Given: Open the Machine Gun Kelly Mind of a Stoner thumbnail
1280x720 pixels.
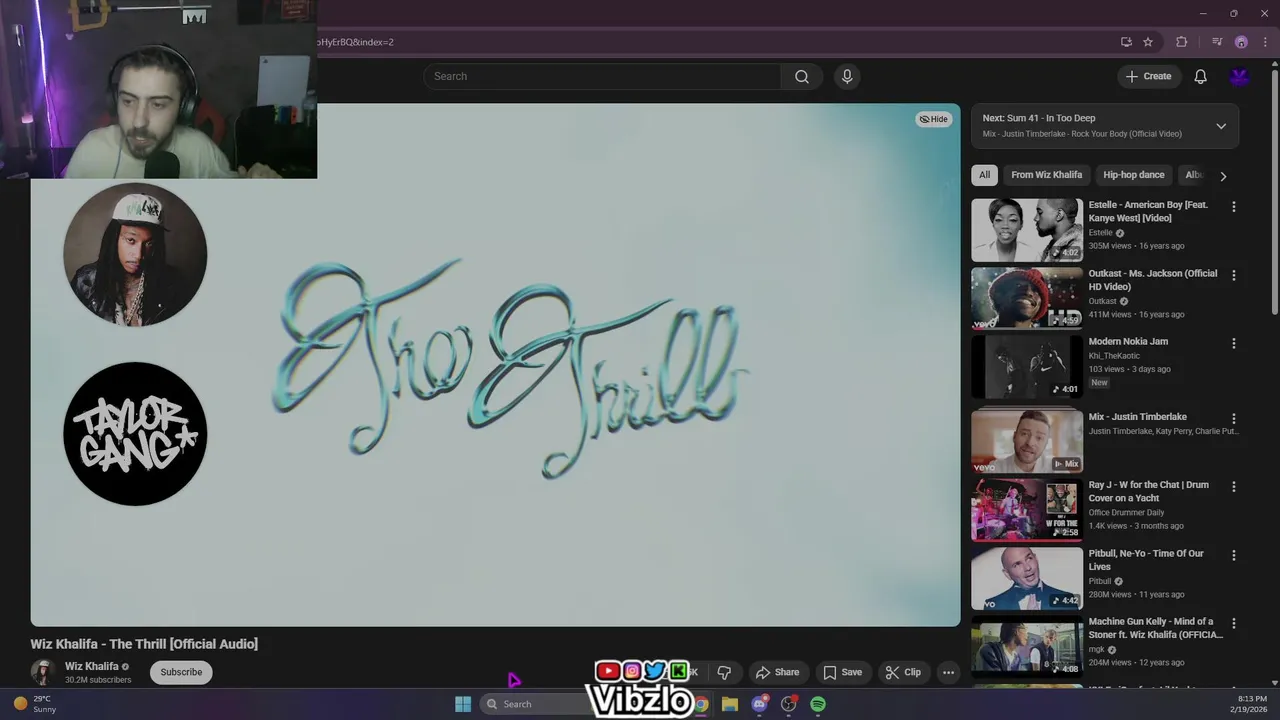Looking at the screenshot, I should coord(1026,646).
